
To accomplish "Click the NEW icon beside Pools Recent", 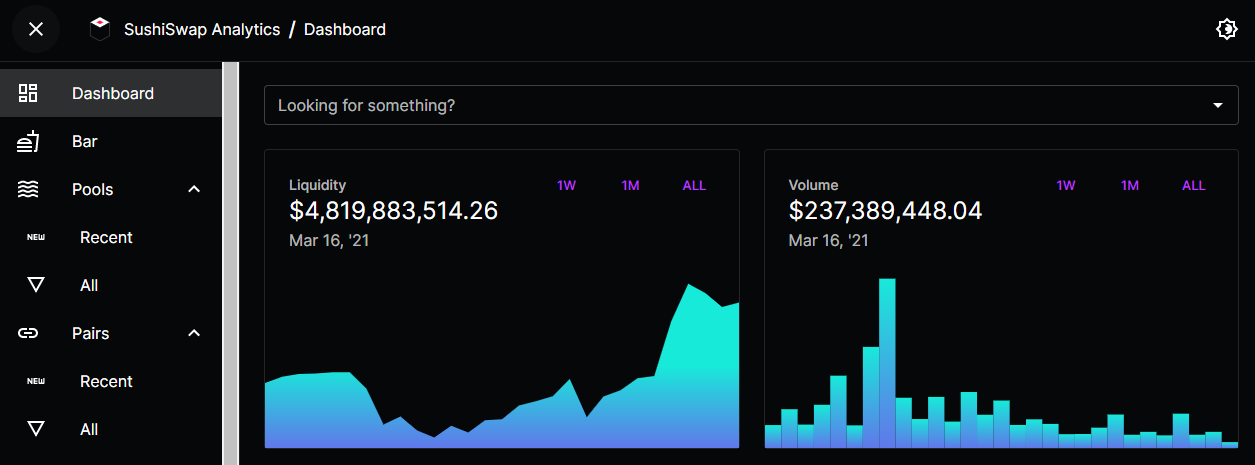I will tap(36, 238).
